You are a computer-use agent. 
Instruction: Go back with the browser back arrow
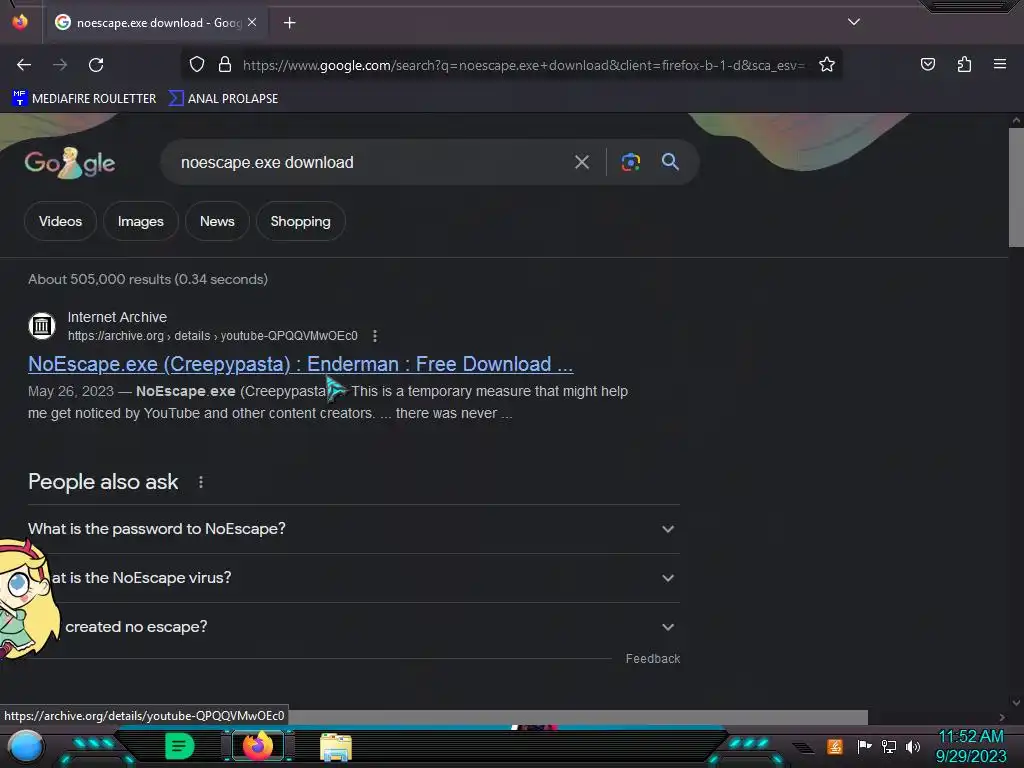tap(24, 65)
